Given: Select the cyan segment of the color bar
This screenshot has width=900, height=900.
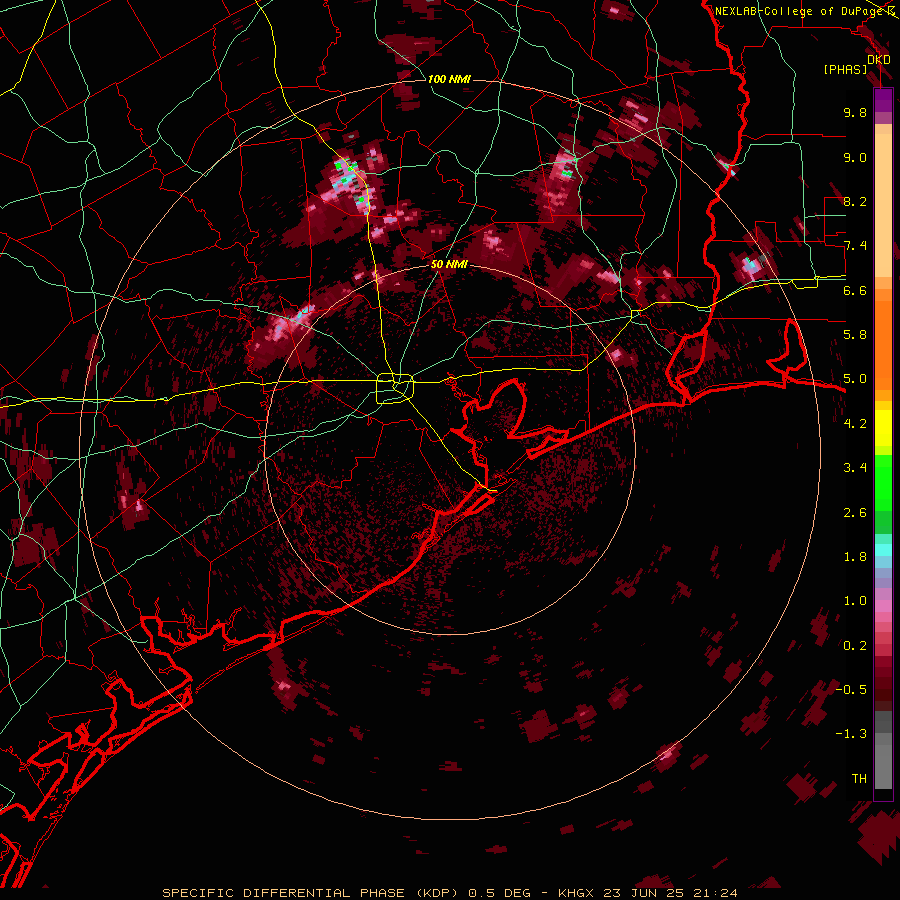Looking at the screenshot, I should tap(883, 550).
